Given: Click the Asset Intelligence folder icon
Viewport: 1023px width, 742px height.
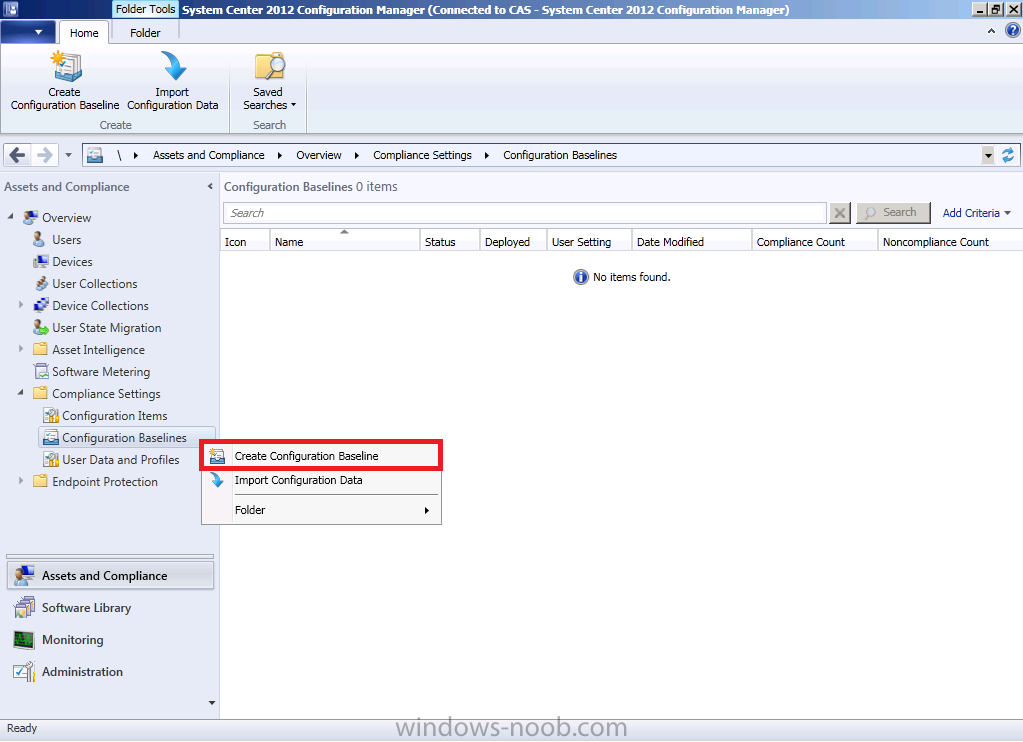Looking at the screenshot, I should (x=40, y=349).
